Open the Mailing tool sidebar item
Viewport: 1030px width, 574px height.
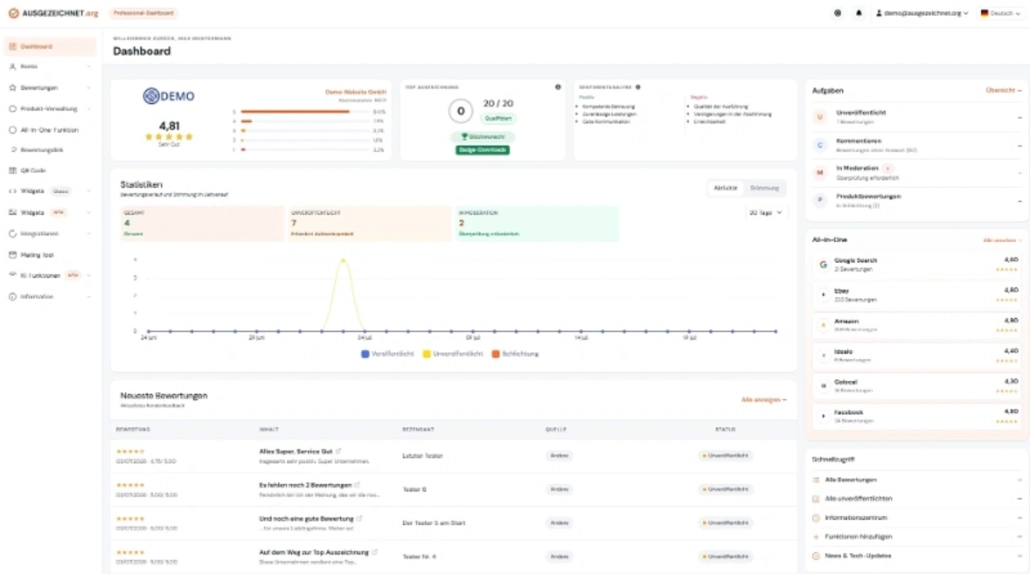[49, 255]
